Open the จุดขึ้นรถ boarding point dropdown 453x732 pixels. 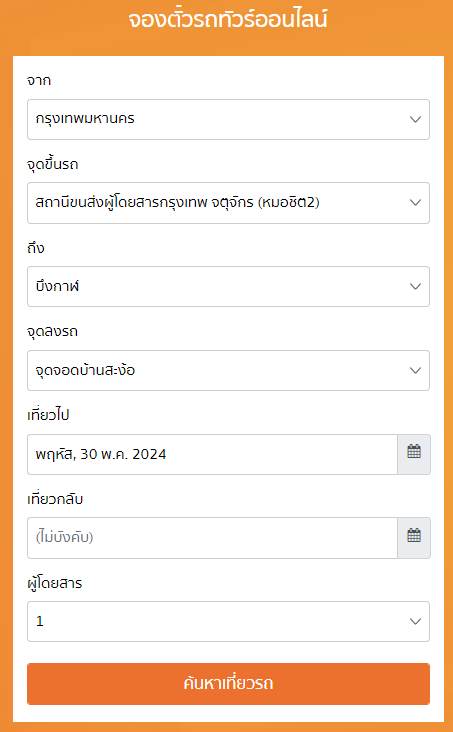(228, 203)
